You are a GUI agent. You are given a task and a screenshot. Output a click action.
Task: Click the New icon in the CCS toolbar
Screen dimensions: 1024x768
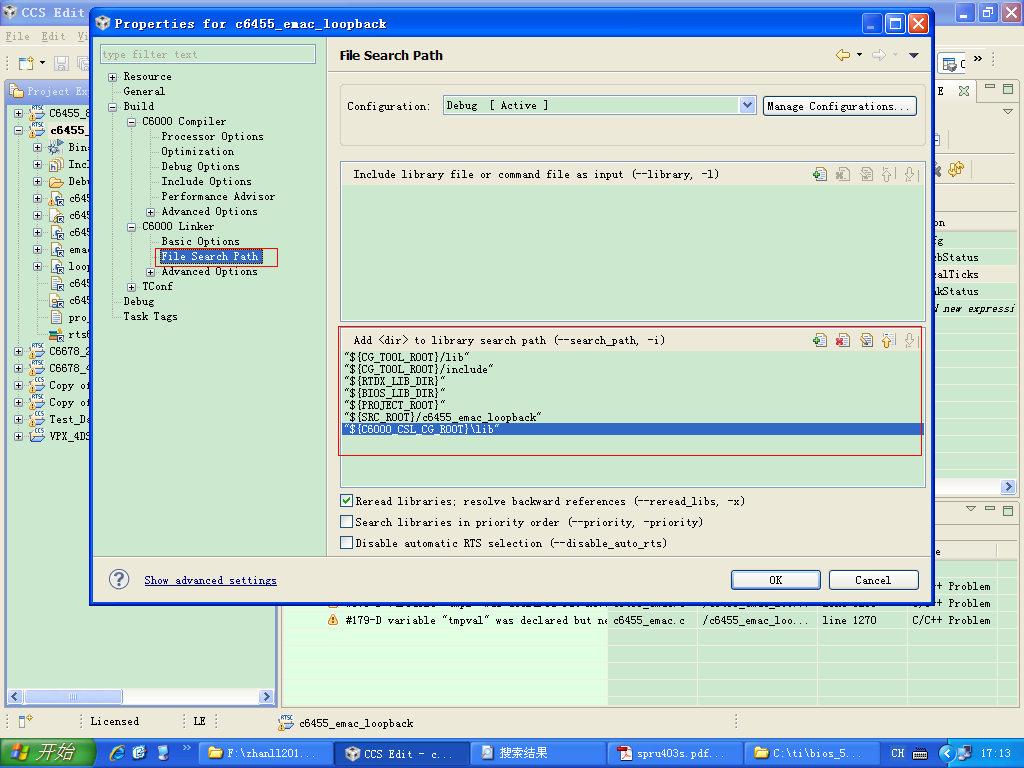pyautogui.click(x=26, y=63)
